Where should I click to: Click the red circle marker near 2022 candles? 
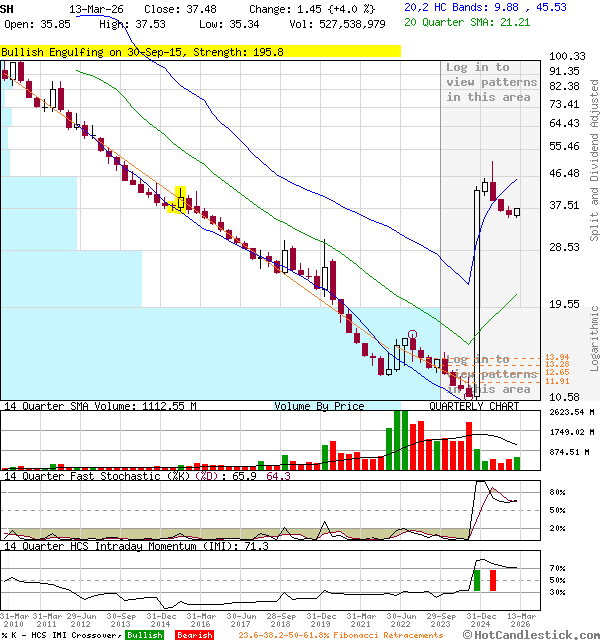tap(412, 335)
